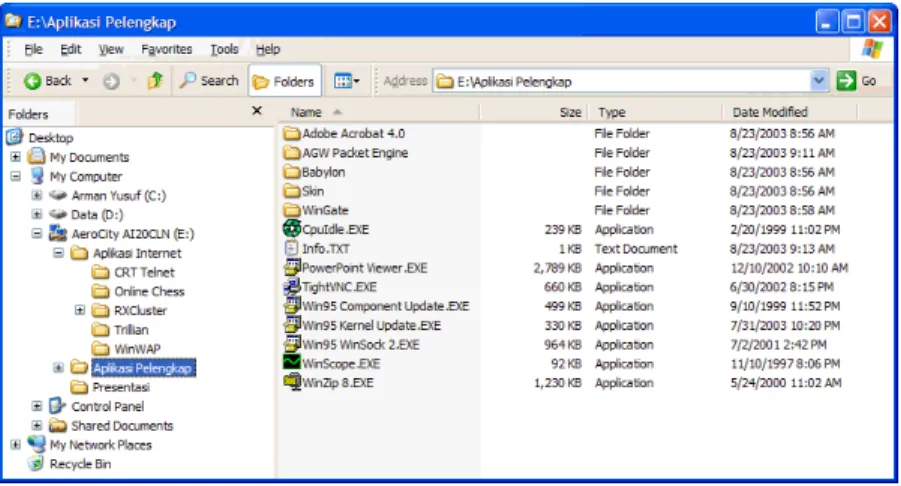901x486 pixels.
Task: Select the Adobe Acrobat 4.0 folder icon
Action: pos(292,134)
